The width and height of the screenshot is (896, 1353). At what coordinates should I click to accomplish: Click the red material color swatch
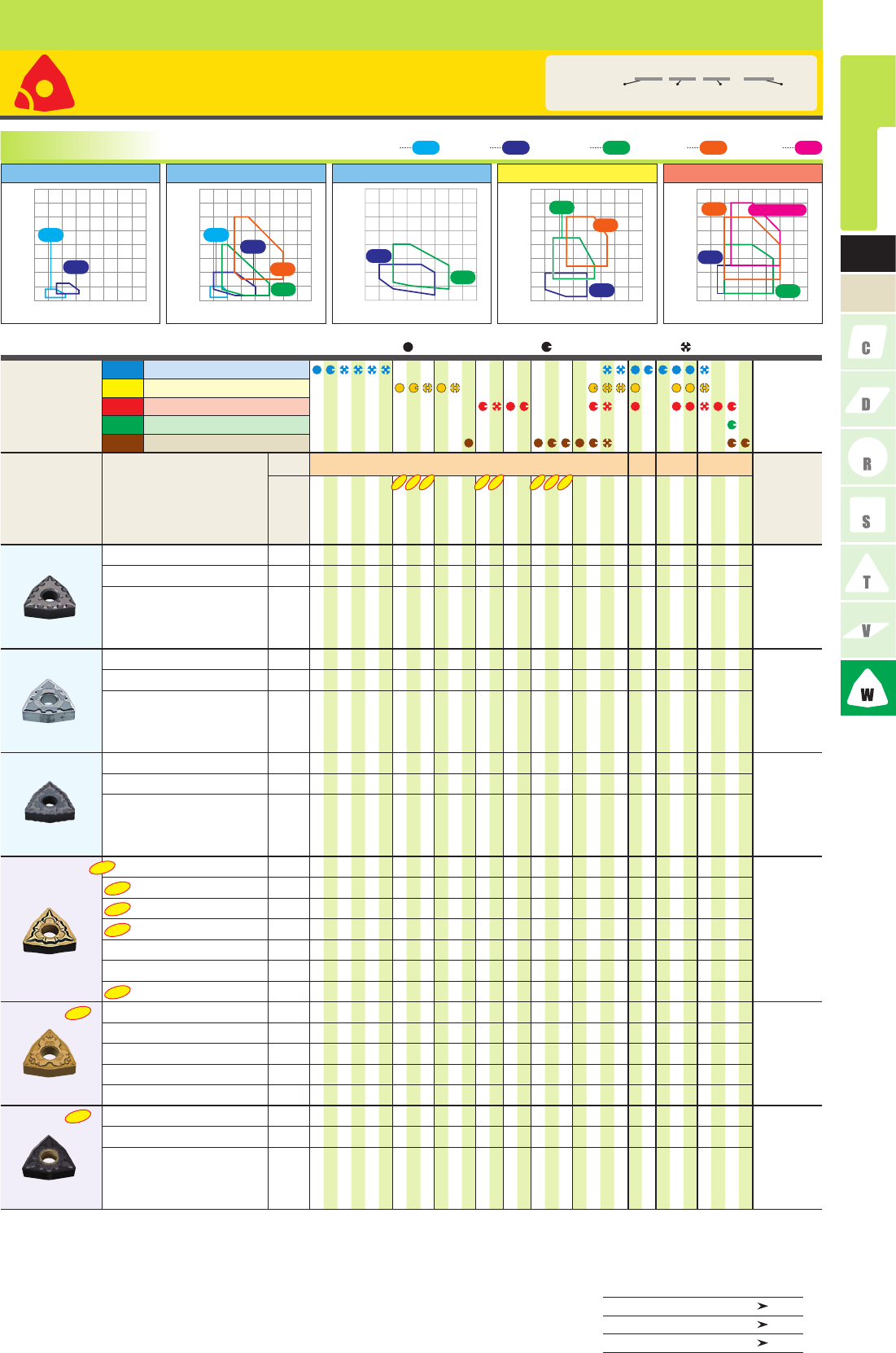[122, 406]
